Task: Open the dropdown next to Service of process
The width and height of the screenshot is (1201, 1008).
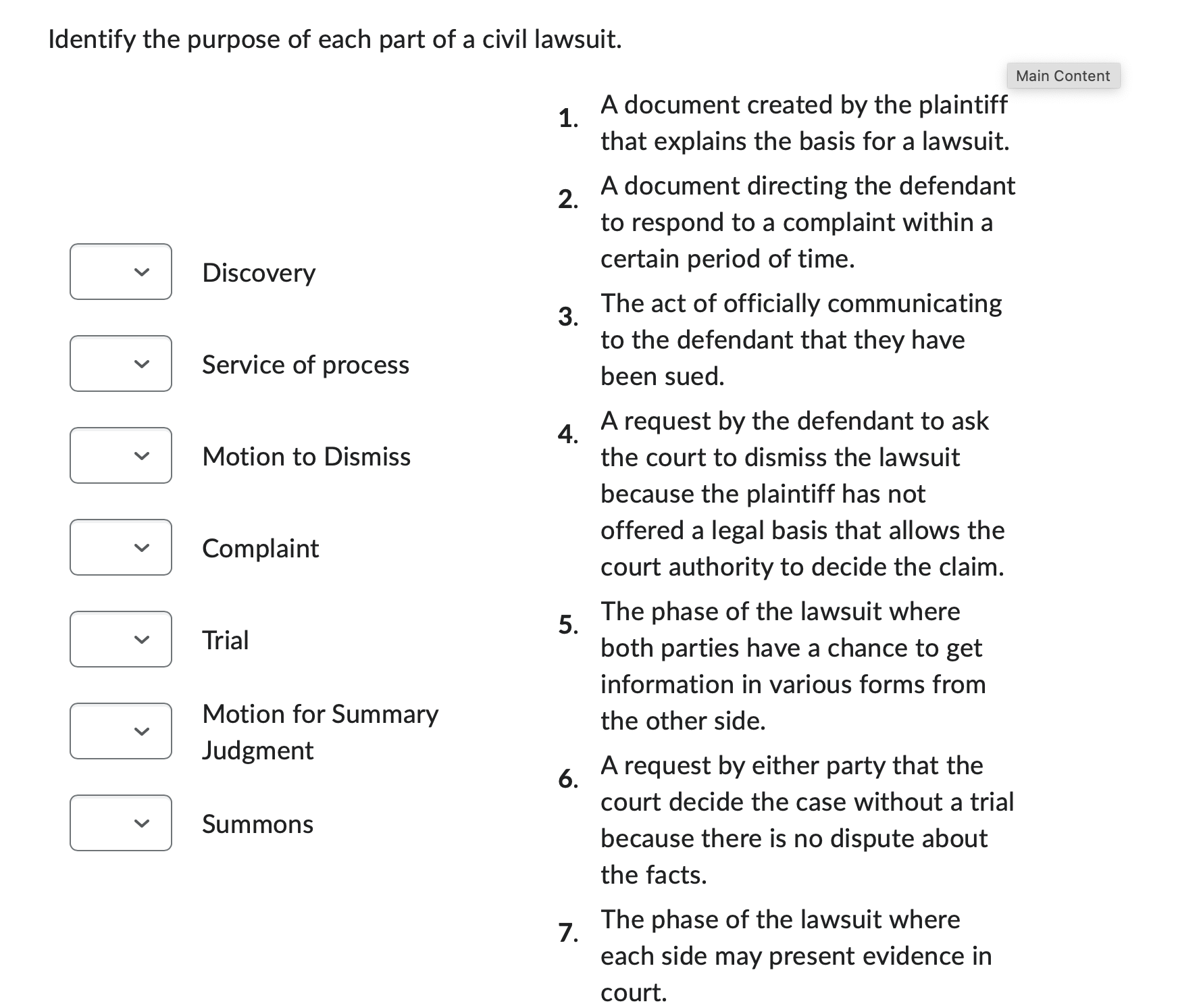Action: pyautogui.click(x=120, y=364)
